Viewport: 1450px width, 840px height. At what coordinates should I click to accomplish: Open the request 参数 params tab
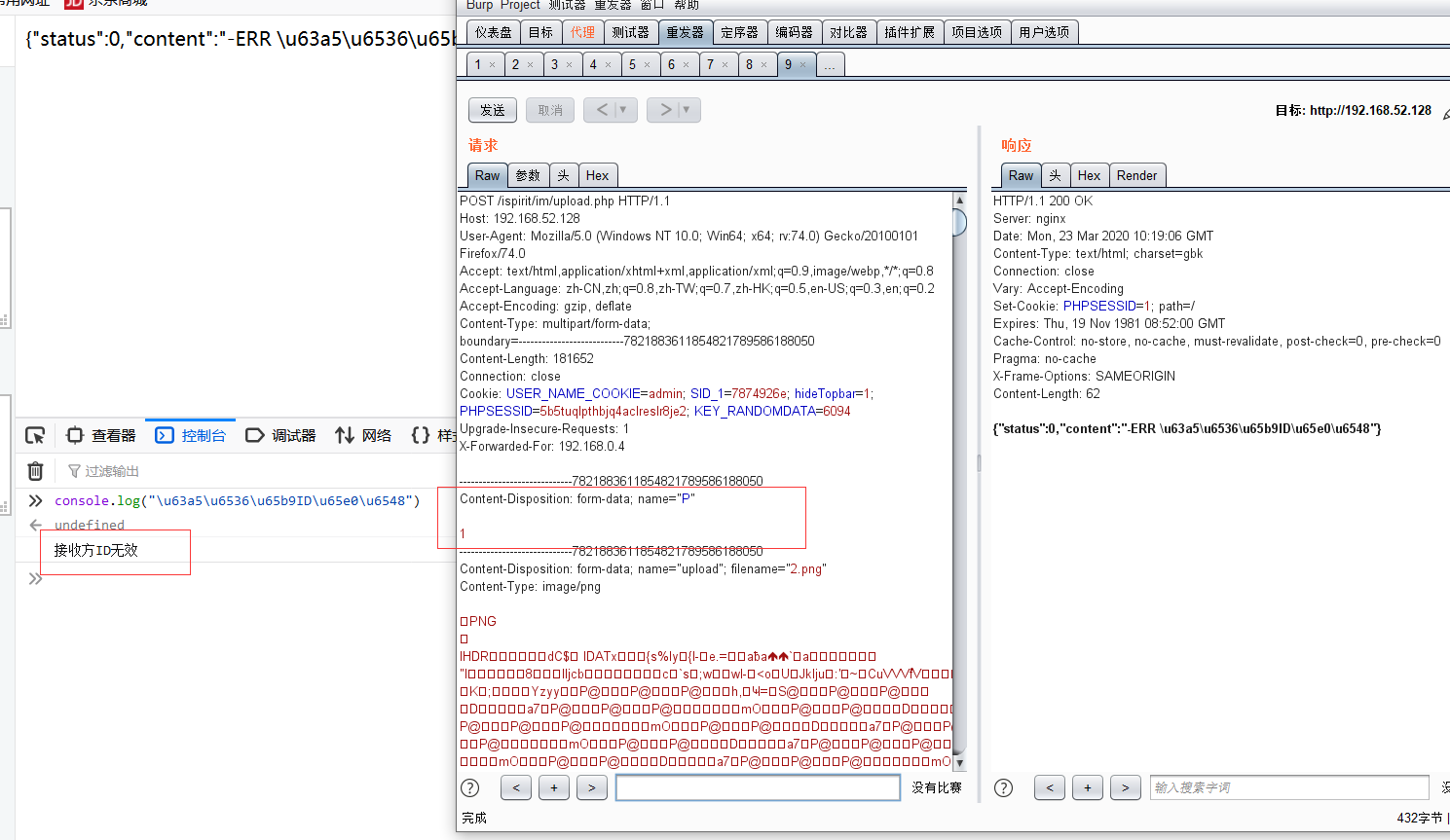tap(528, 175)
